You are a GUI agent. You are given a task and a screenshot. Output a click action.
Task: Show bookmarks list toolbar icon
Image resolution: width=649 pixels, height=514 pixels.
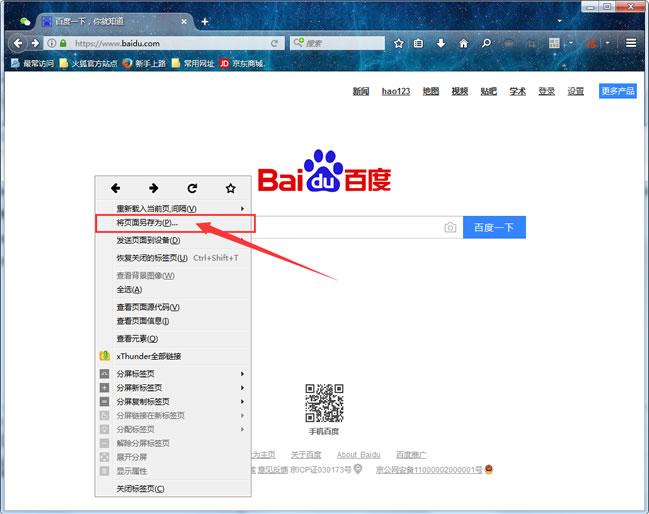pos(418,43)
